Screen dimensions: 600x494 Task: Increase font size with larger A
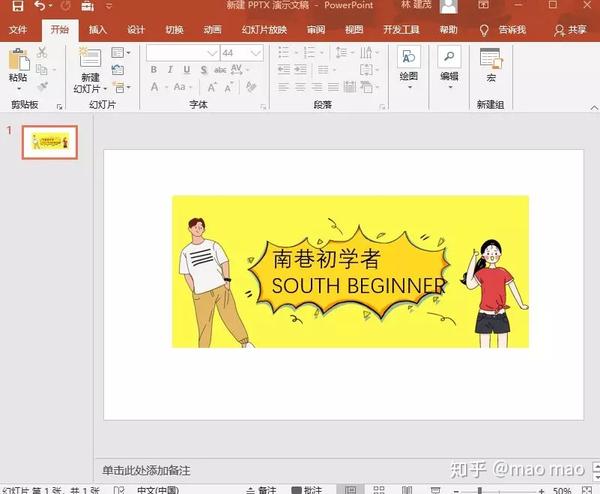click(212, 87)
